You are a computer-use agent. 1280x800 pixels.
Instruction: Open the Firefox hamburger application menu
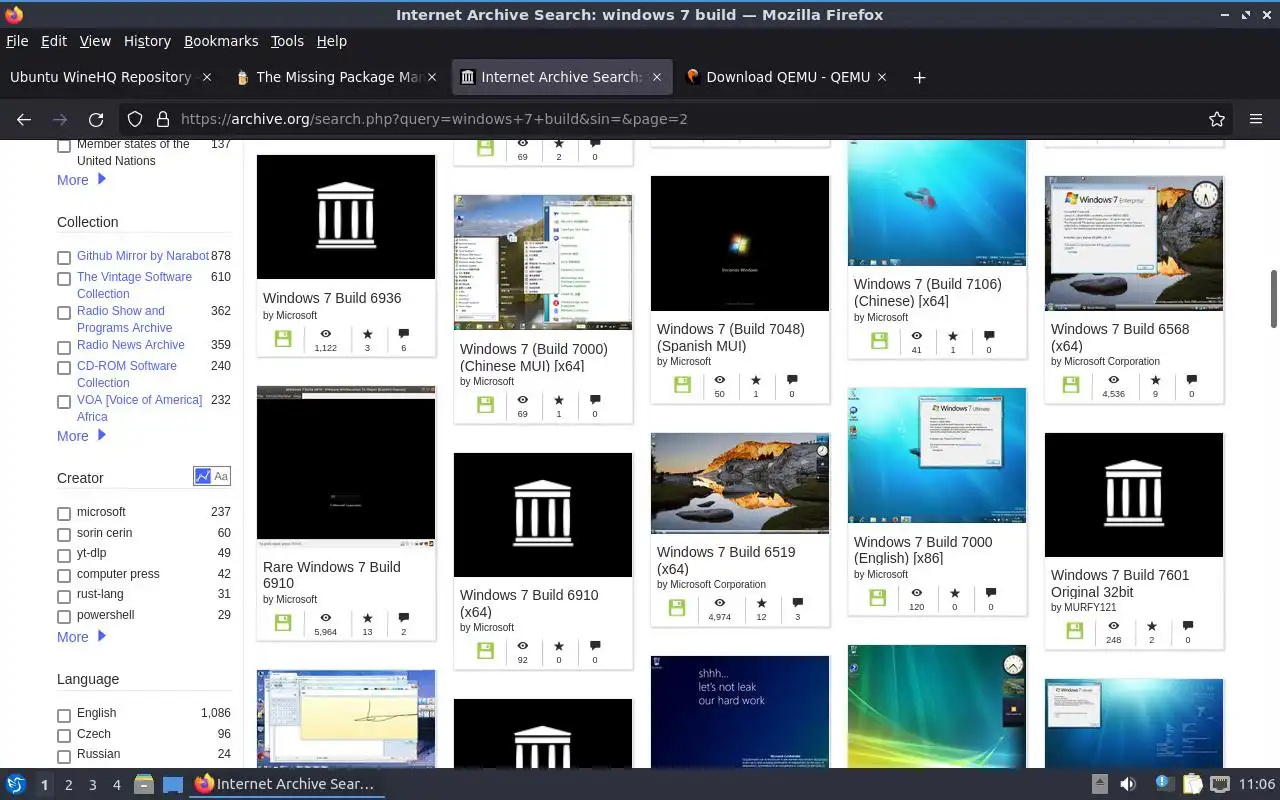point(1256,119)
